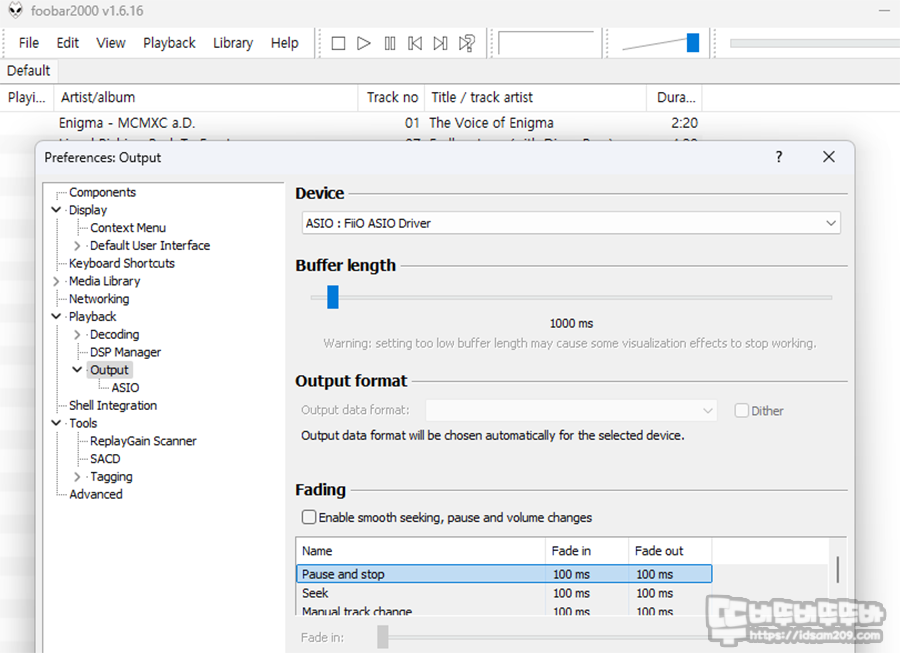
Task: Open the ASIO : FiiO ASIO Driver device dropdown
Action: 571,223
